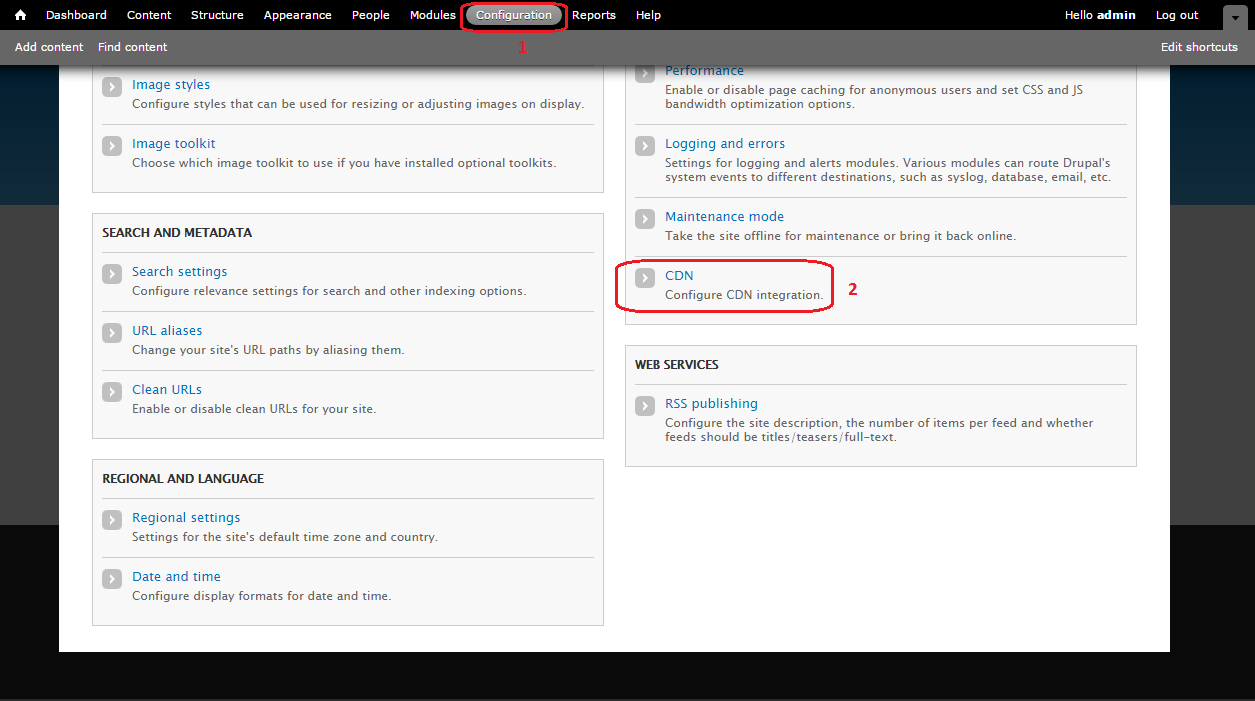The height and width of the screenshot is (701, 1255).
Task: Click the Add content shortcut
Action: coord(49,47)
